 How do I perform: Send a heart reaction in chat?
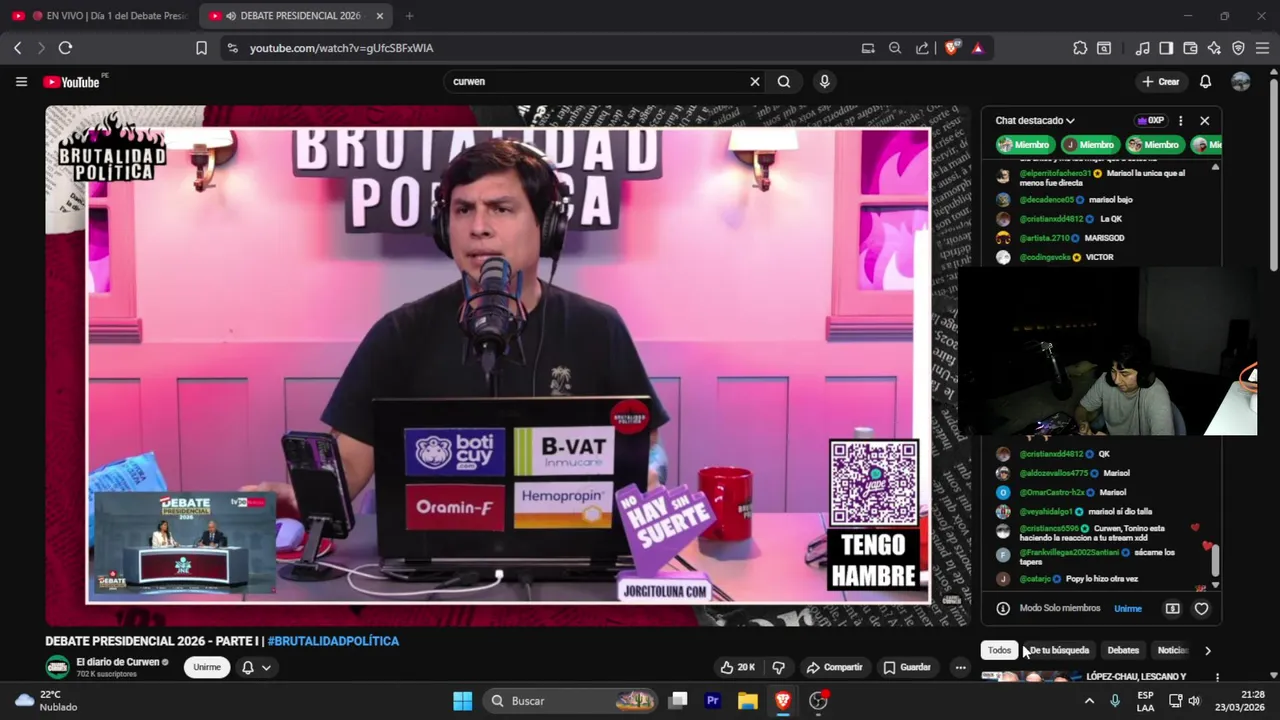coord(1201,608)
